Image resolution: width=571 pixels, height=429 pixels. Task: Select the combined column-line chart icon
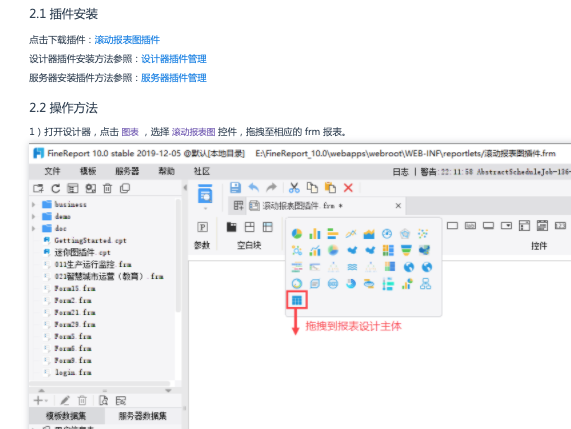point(315,250)
